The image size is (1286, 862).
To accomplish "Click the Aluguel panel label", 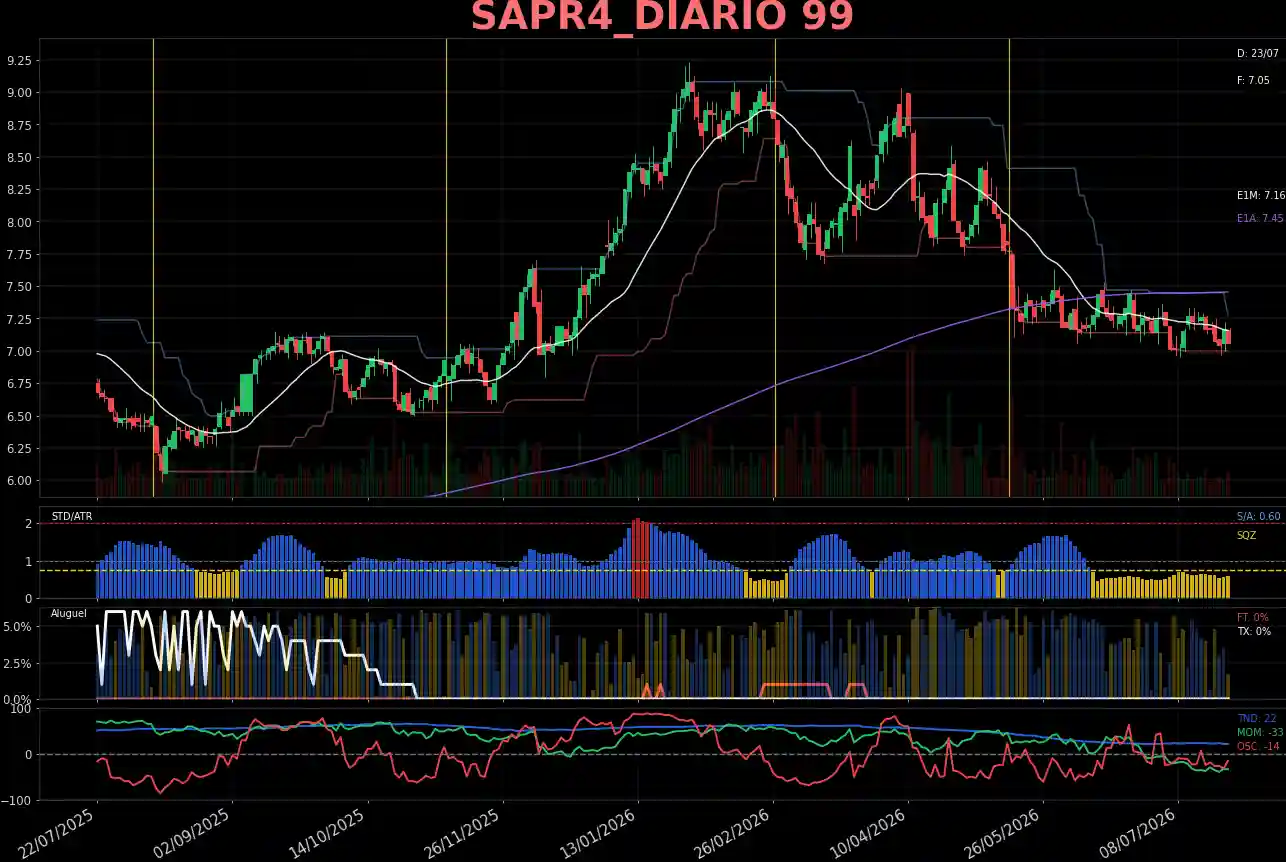I will [69, 613].
